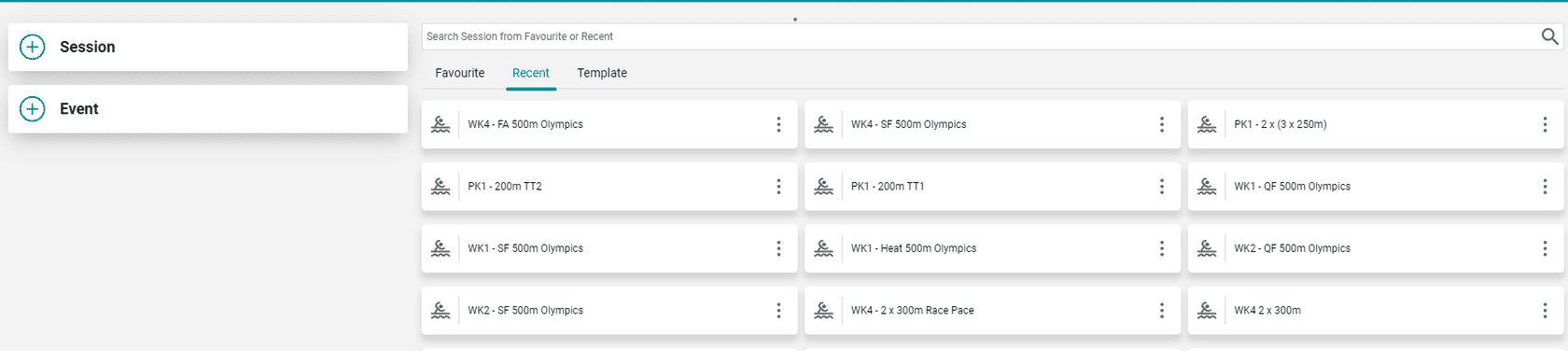Click swimmer icon on WK1 - QF 500m Olympics

click(x=1207, y=187)
